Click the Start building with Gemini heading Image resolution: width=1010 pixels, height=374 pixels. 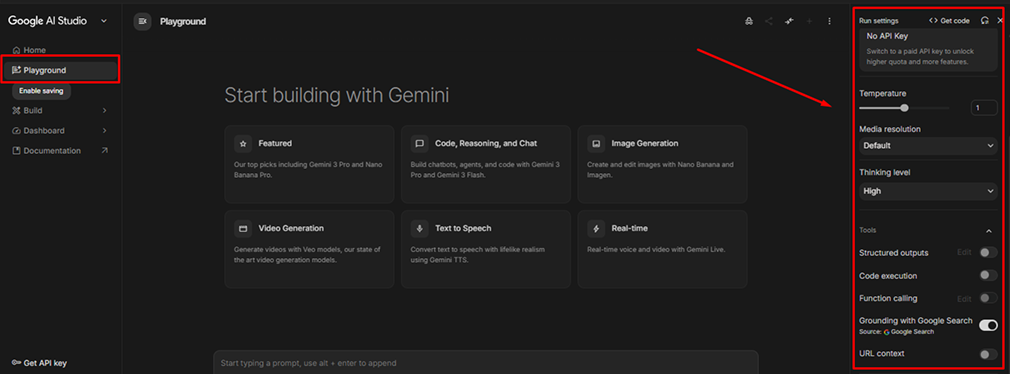[336, 96]
